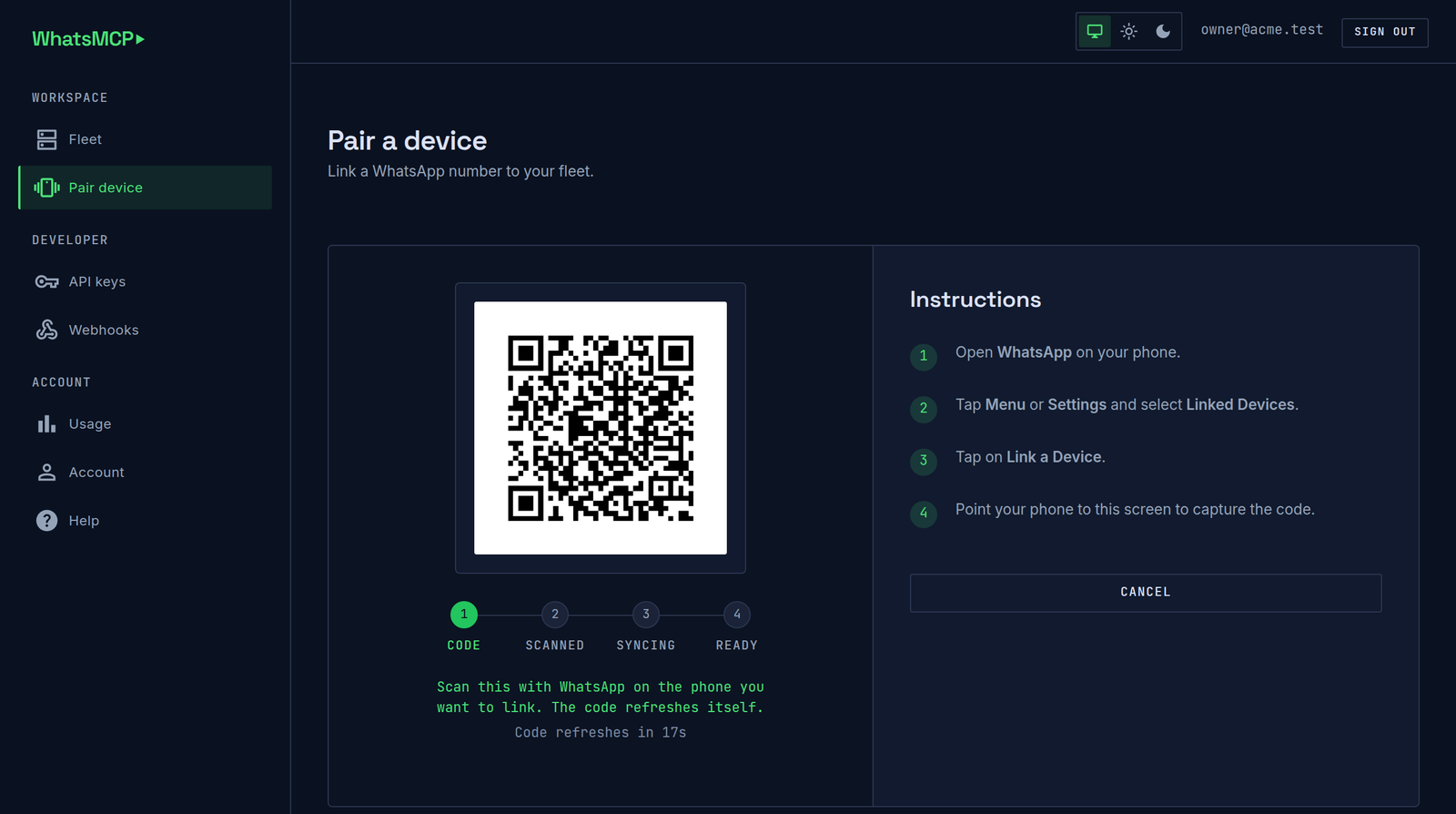Click the Fleet server icon in sidebar
Screen dimensions: 1456x814
pyautogui.click(x=46, y=139)
